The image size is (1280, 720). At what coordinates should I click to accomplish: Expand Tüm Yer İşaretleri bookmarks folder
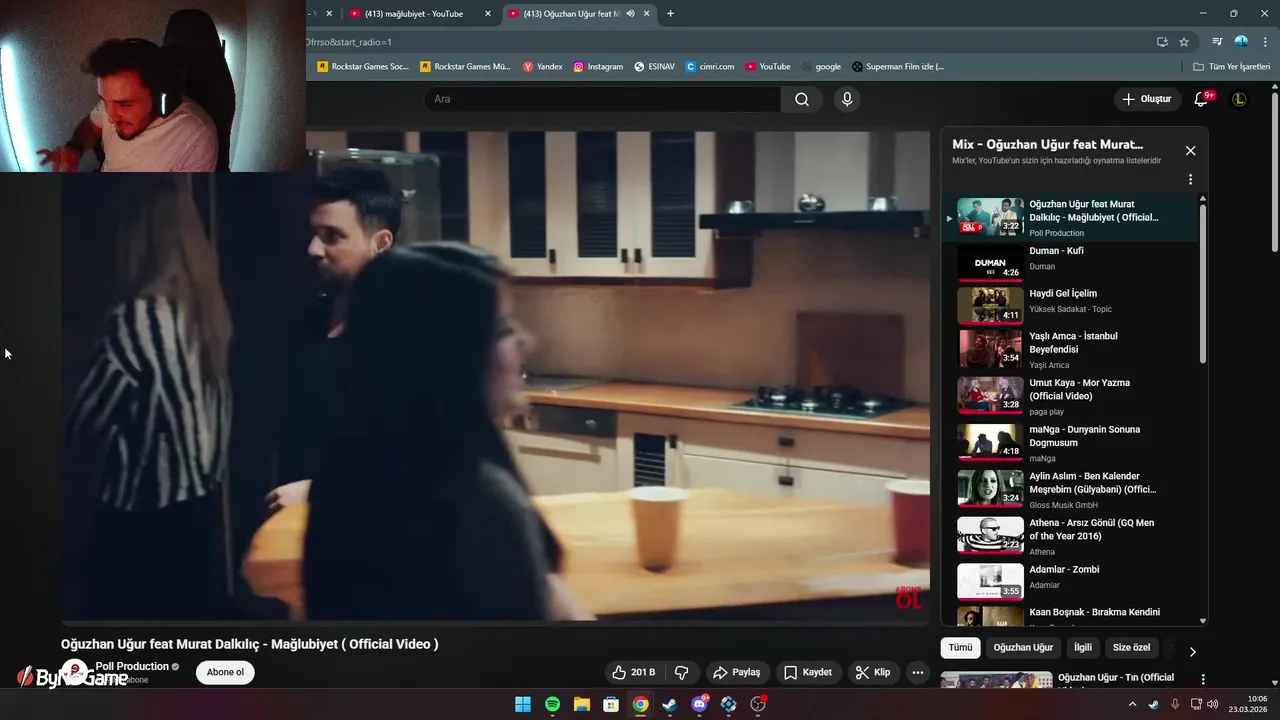(1232, 67)
